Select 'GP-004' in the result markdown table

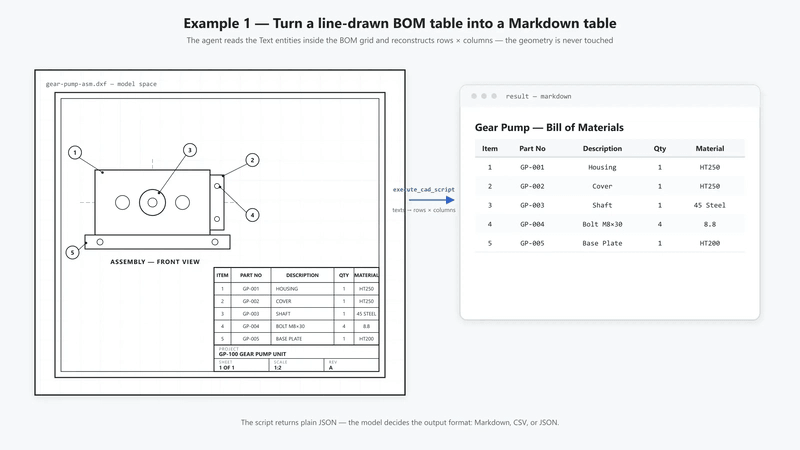pyautogui.click(x=532, y=224)
